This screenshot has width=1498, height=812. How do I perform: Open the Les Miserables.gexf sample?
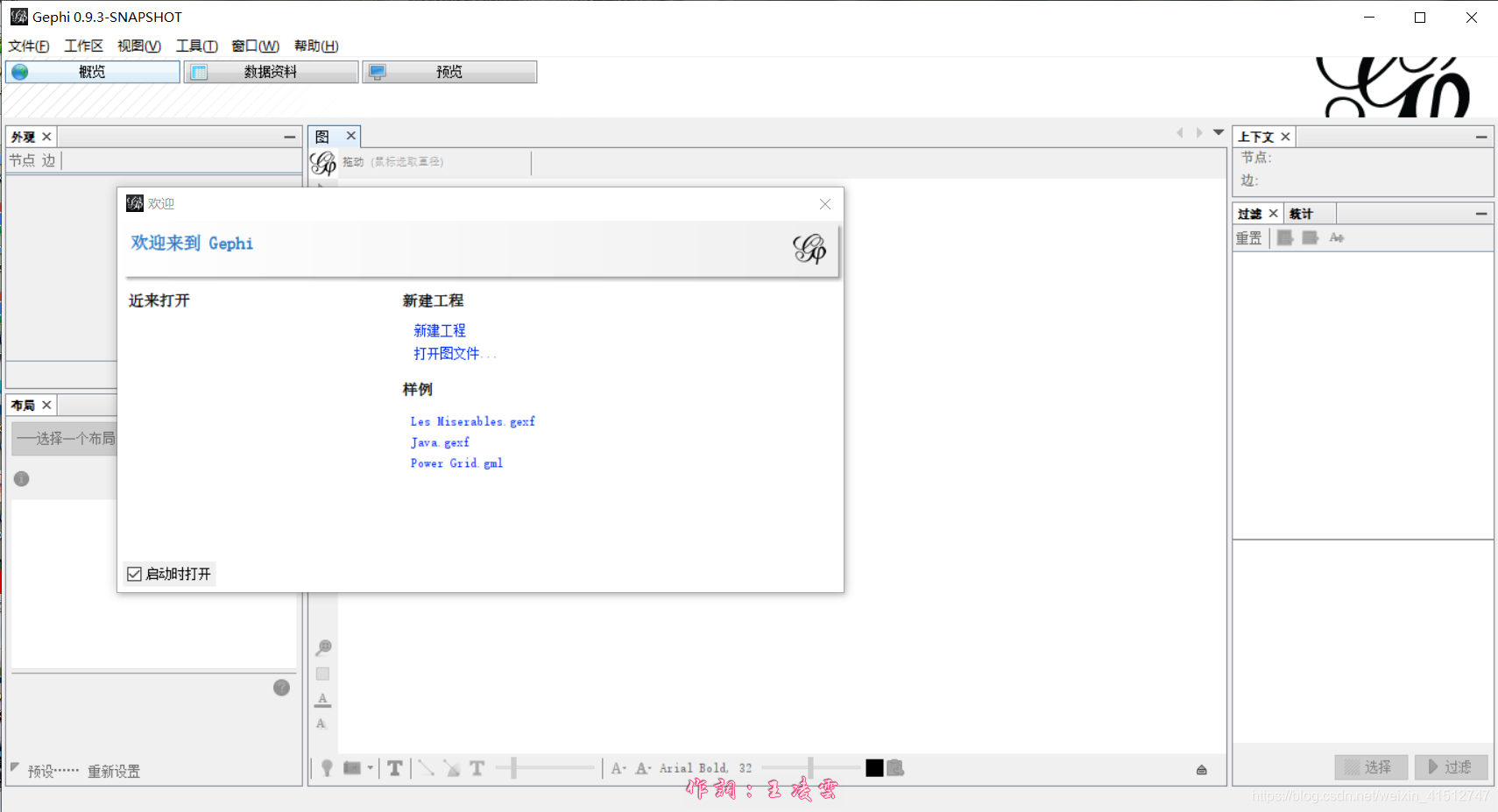[x=473, y=421]
